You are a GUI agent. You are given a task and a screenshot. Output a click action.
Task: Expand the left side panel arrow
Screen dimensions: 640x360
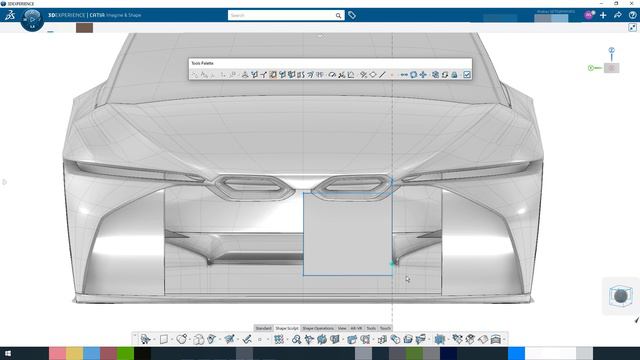[x=4, y=182]
